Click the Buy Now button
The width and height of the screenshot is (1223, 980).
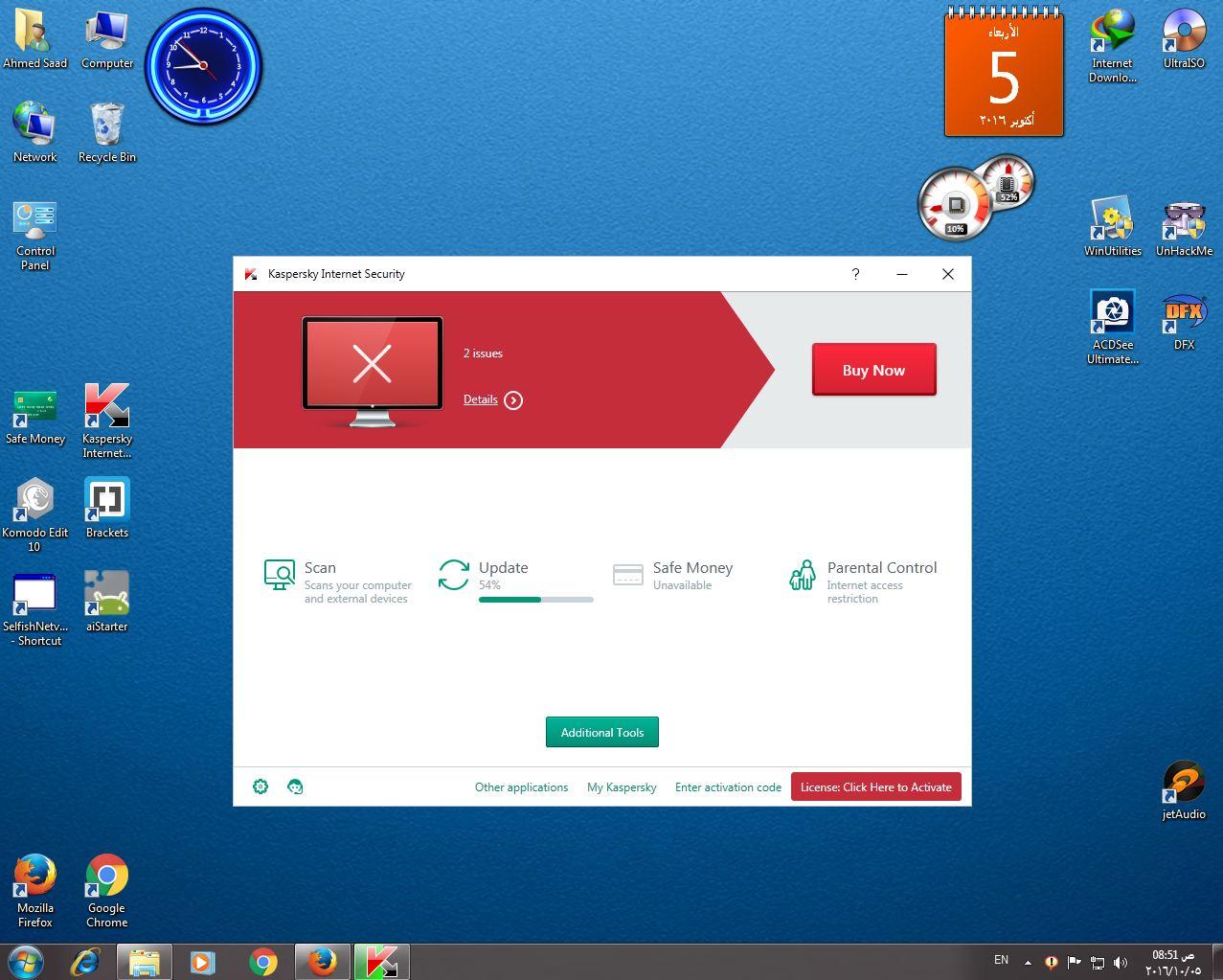point(873,370)
